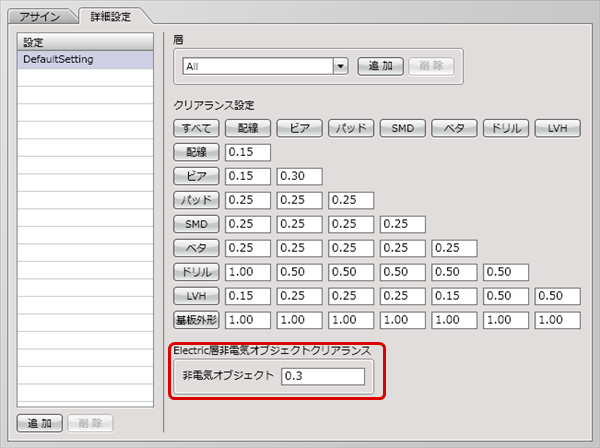This screenshot has width=600, height=448.
Task: Edit the SMD row パッド column field
Action: 351,224
